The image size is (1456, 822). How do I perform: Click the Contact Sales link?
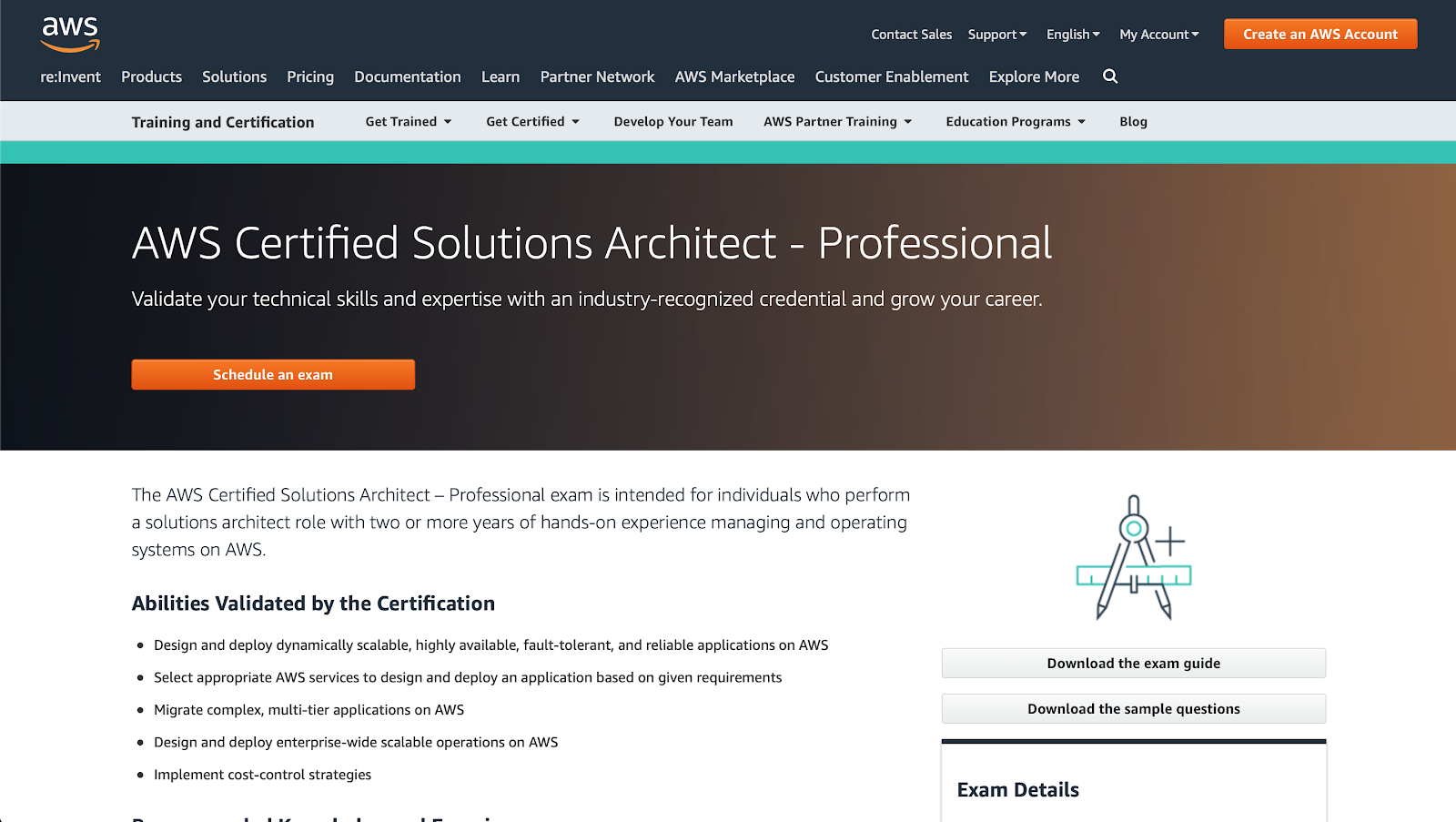click(911, 35)
